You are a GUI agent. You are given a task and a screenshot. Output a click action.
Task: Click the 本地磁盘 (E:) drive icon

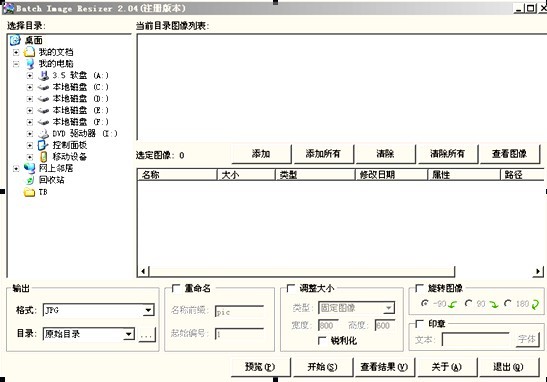[43, 111]
